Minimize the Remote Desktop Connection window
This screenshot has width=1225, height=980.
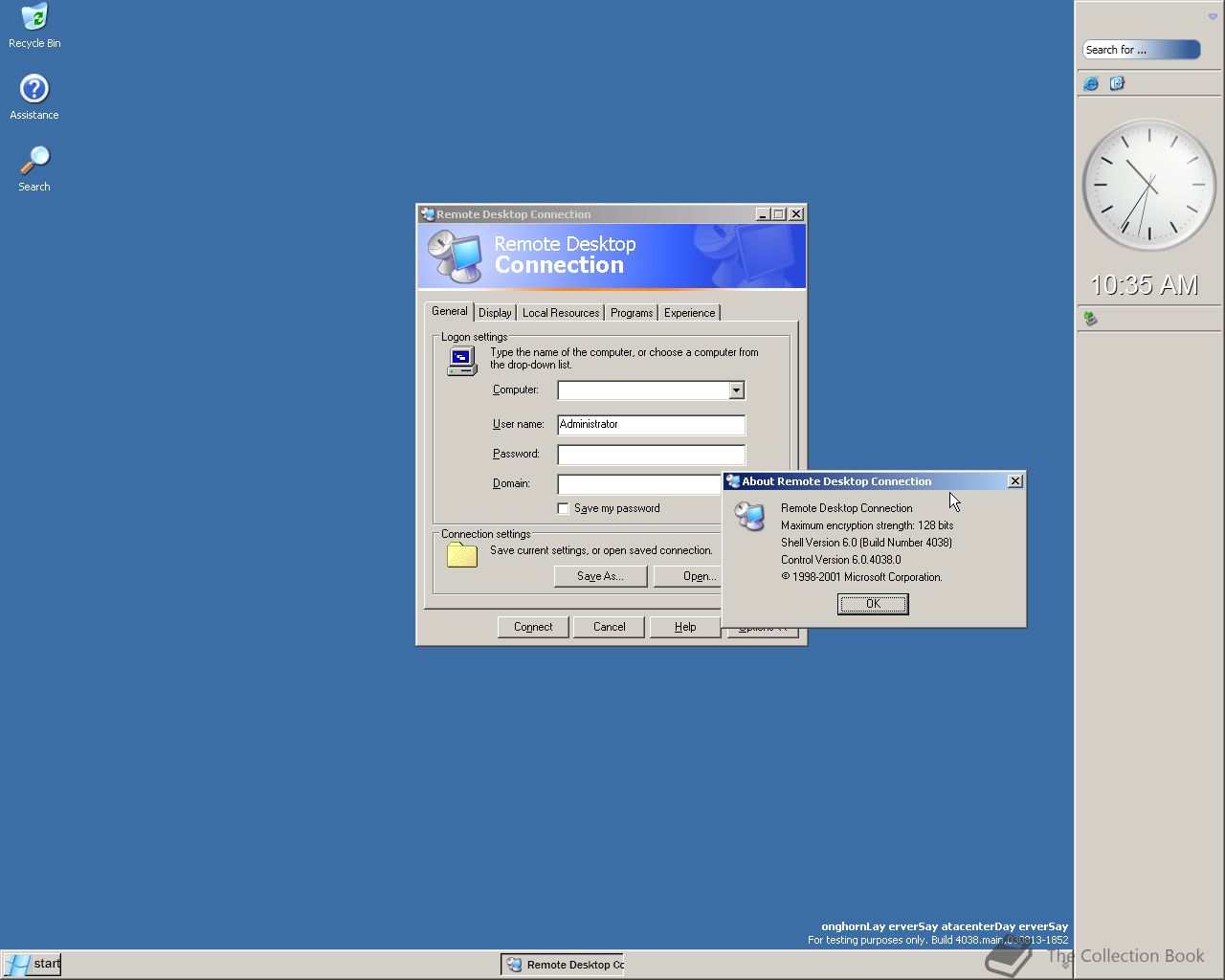pyautogui.click(x=762, y=214)
